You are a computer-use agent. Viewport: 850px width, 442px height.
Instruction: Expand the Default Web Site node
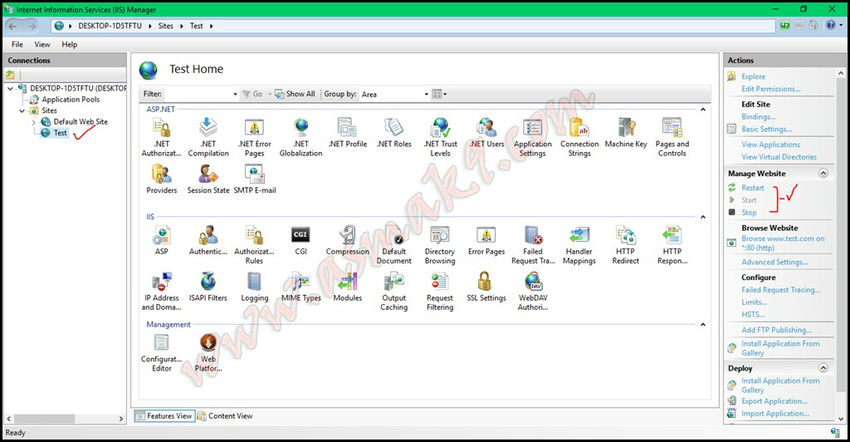(x=34, y=122)
